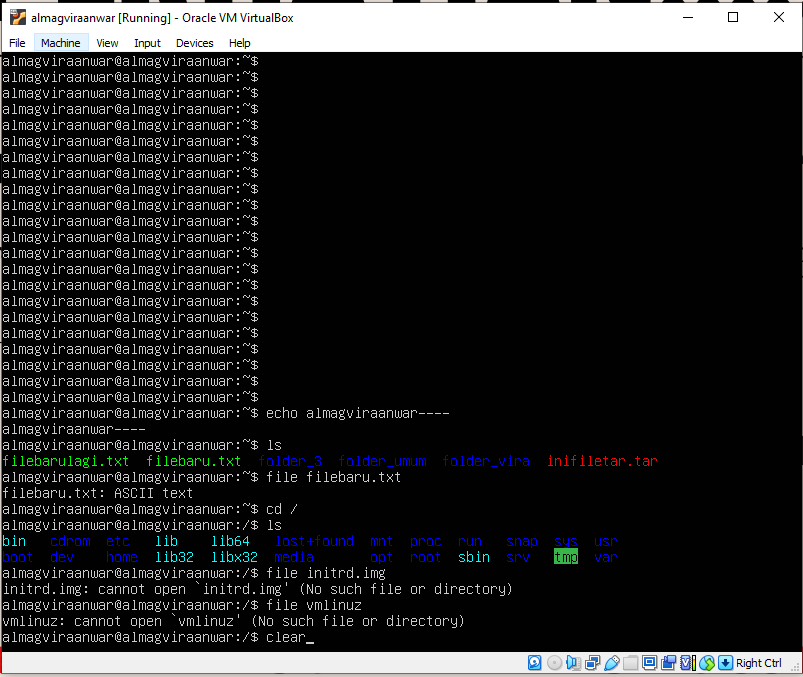Click the snap directory entry
The width and height of the screenshot is (803, 677).
(522, 541)
